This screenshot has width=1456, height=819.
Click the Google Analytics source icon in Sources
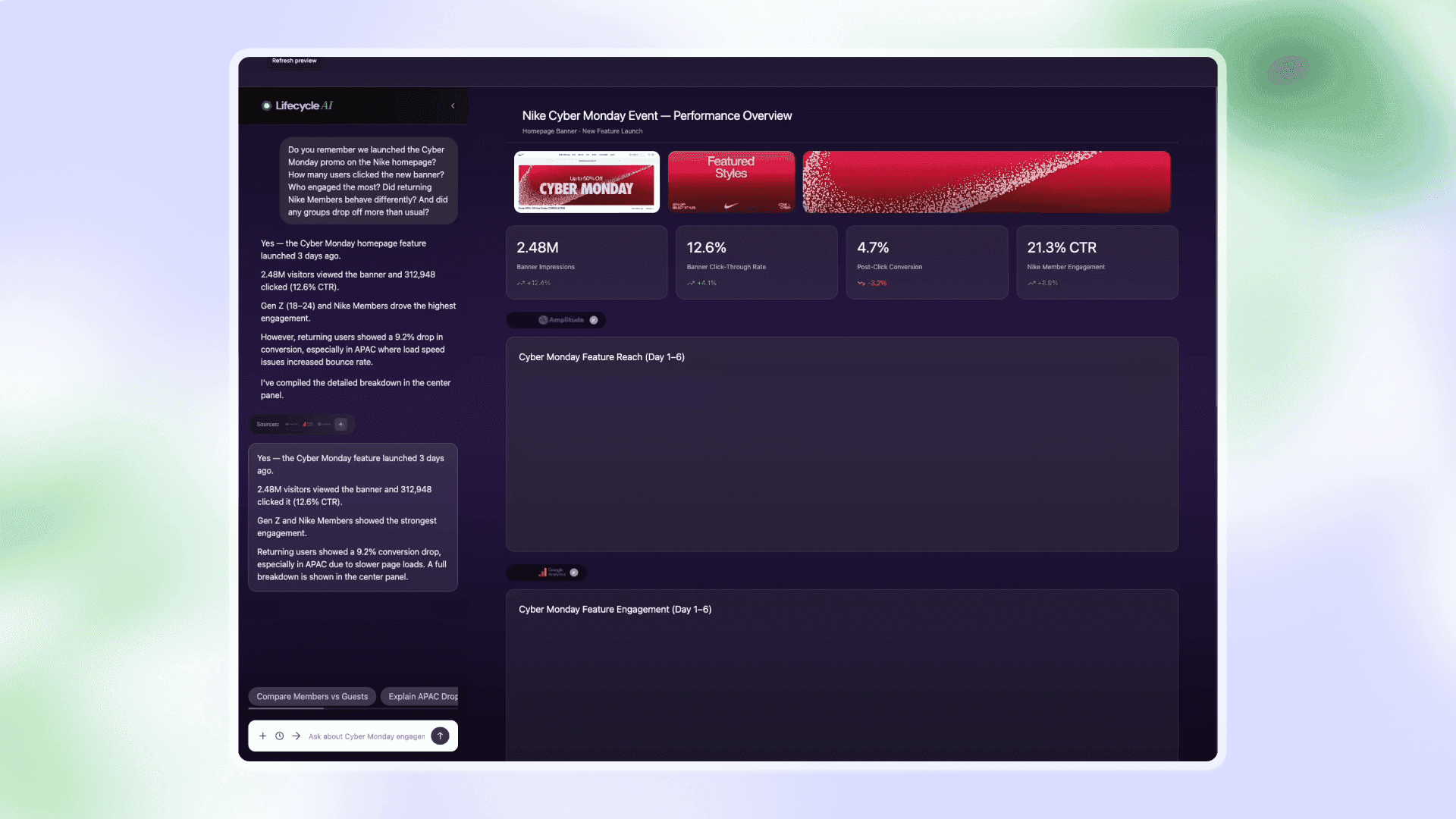[x=308, y=425]
